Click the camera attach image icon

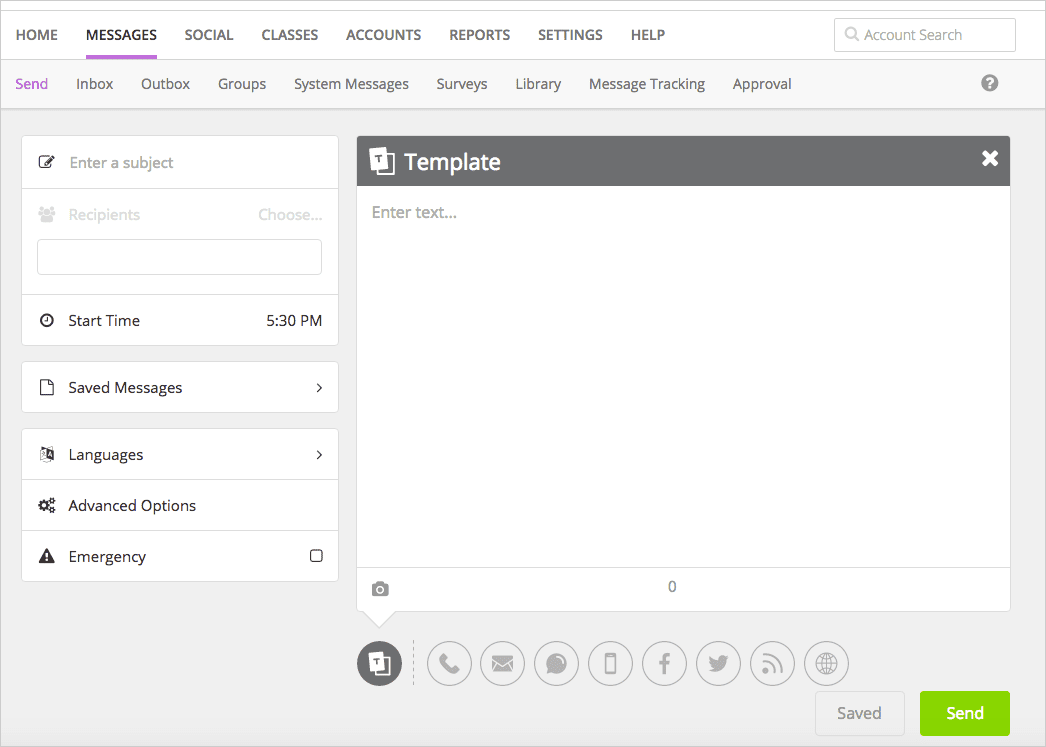click(380, 589)
